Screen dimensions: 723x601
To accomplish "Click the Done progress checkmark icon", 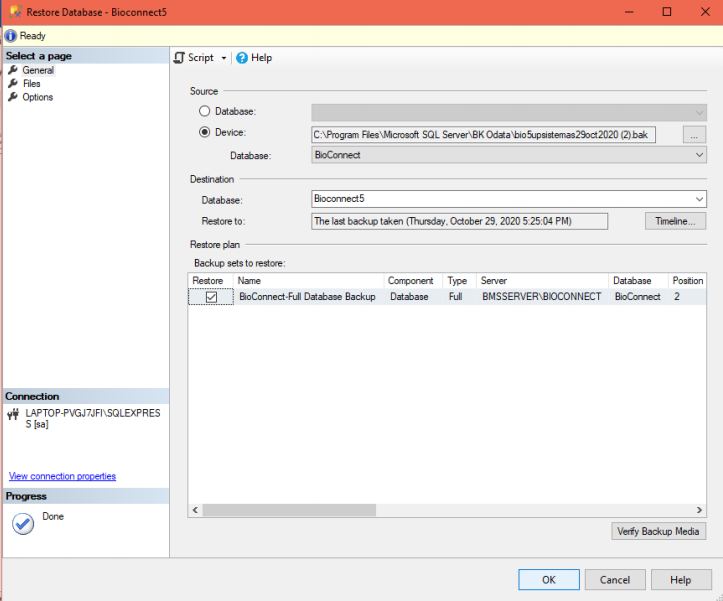I will (23, 524).
